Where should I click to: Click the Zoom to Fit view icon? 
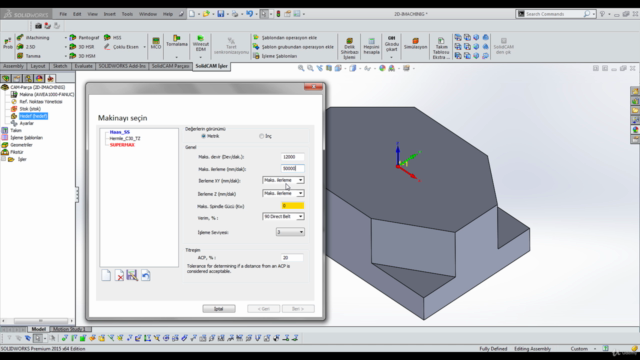point(301,68)
